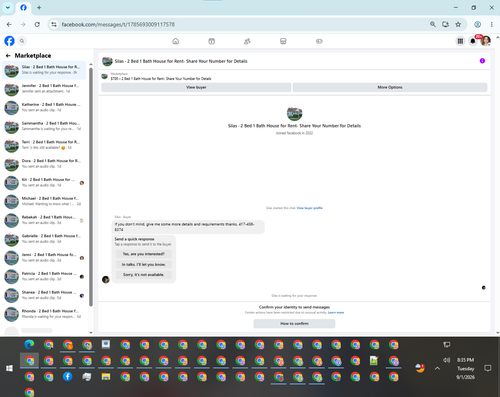Open the account profile picture menu

(486, 41)
